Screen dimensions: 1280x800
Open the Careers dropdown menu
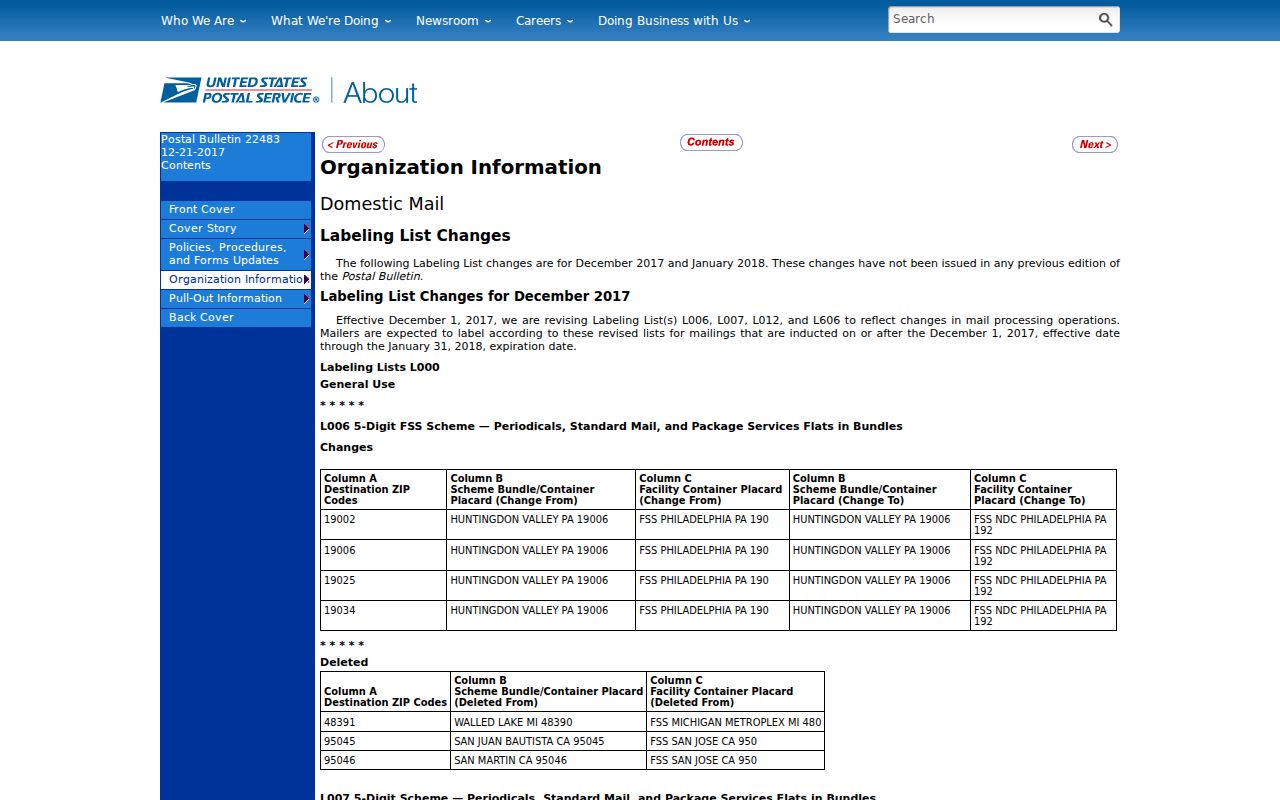point(544,20)
